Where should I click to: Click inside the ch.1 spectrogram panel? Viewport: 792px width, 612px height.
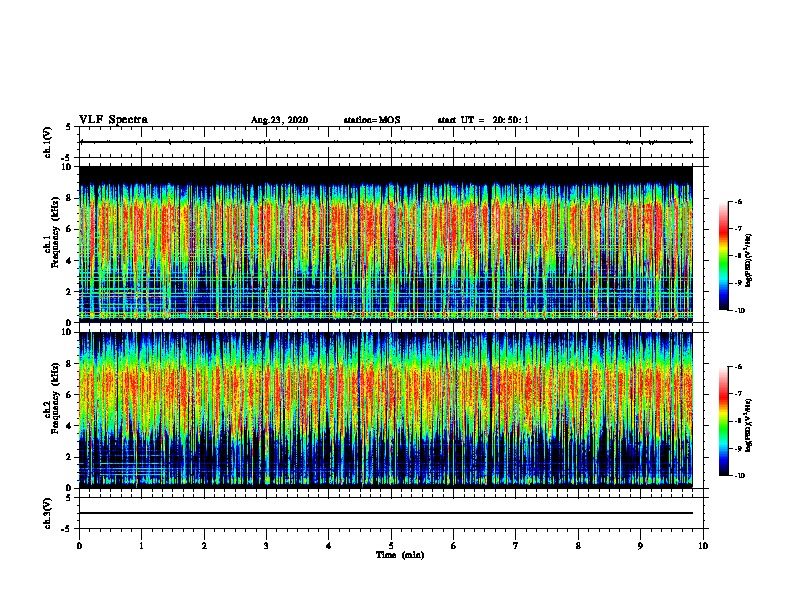386,244
